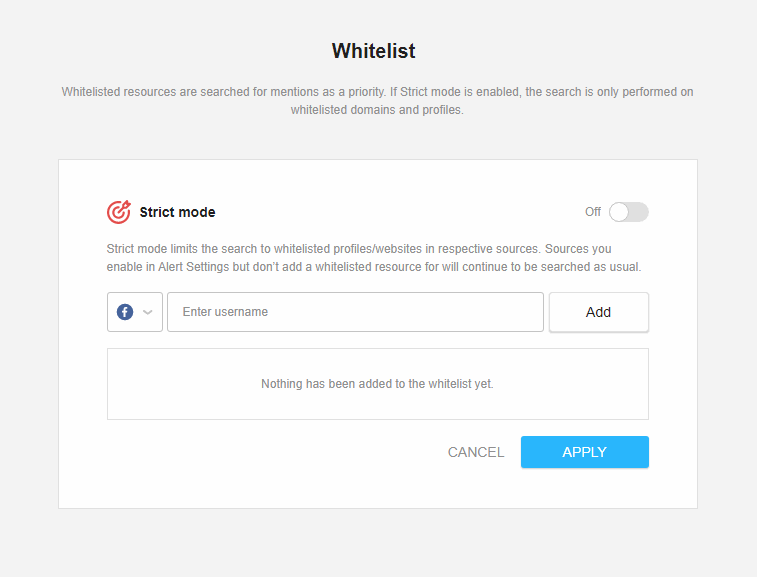Click the Off label beside the switch
The image size is (757, 577).
coord(593,212)
